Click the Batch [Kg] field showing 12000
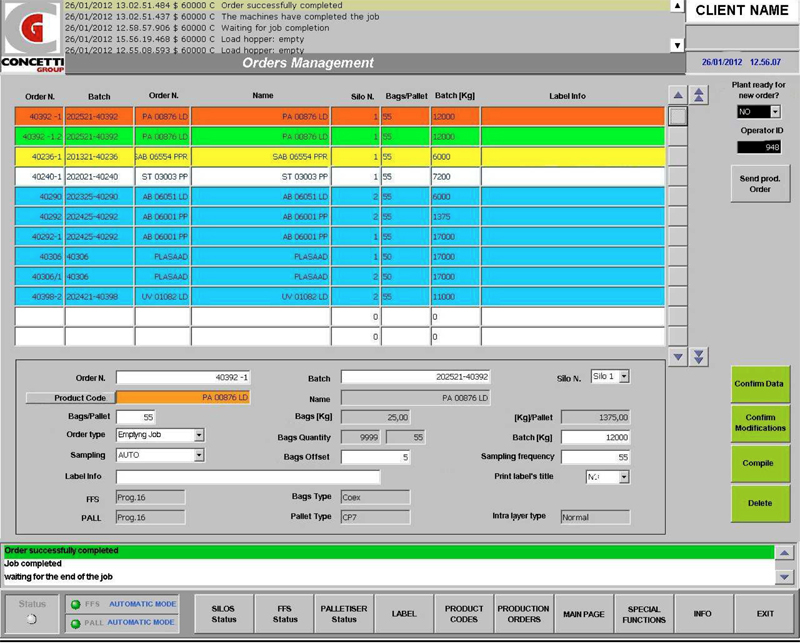This screenshot has width=800, height=644. [x=595, y=437]
